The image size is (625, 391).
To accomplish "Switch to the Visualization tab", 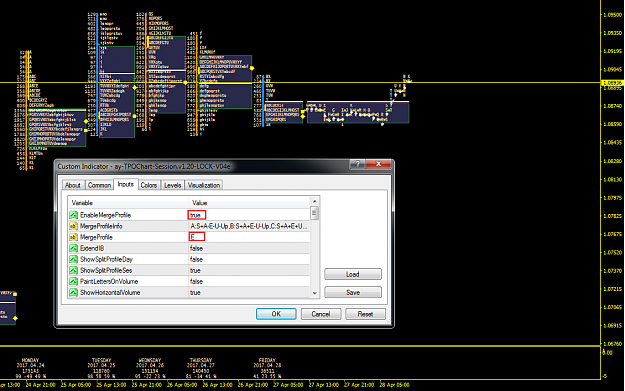I will (x=204, y=185).
